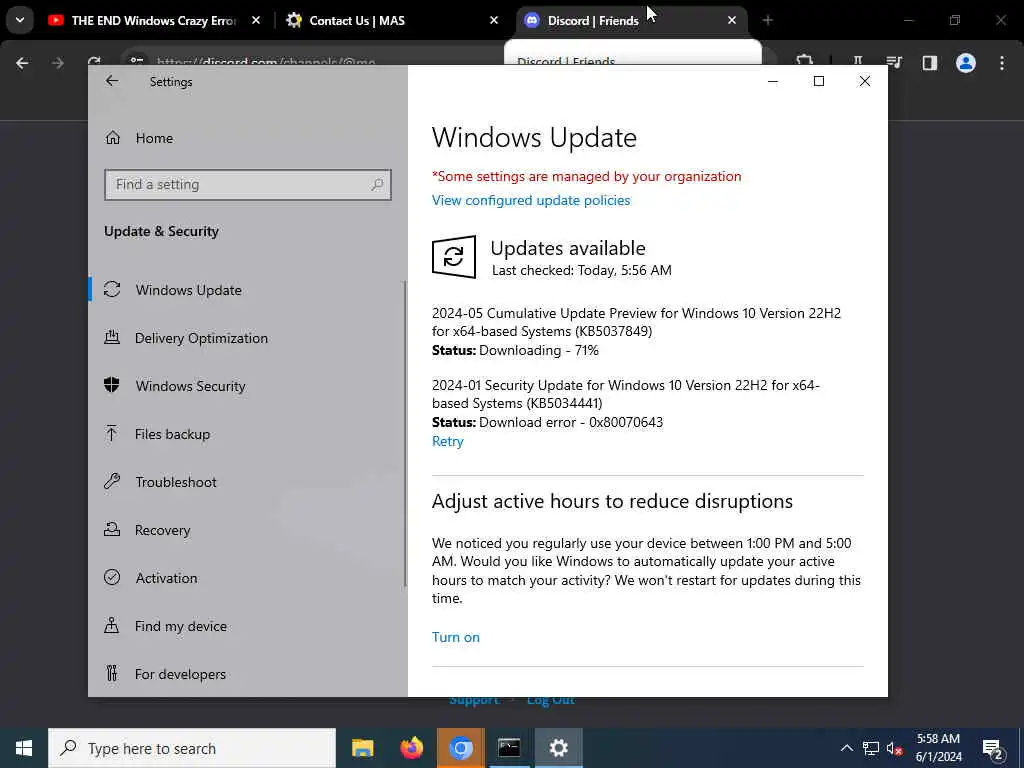The image size is (1024, 768).
Task: Click the Find my device person icon
Action: pos(112,626)
